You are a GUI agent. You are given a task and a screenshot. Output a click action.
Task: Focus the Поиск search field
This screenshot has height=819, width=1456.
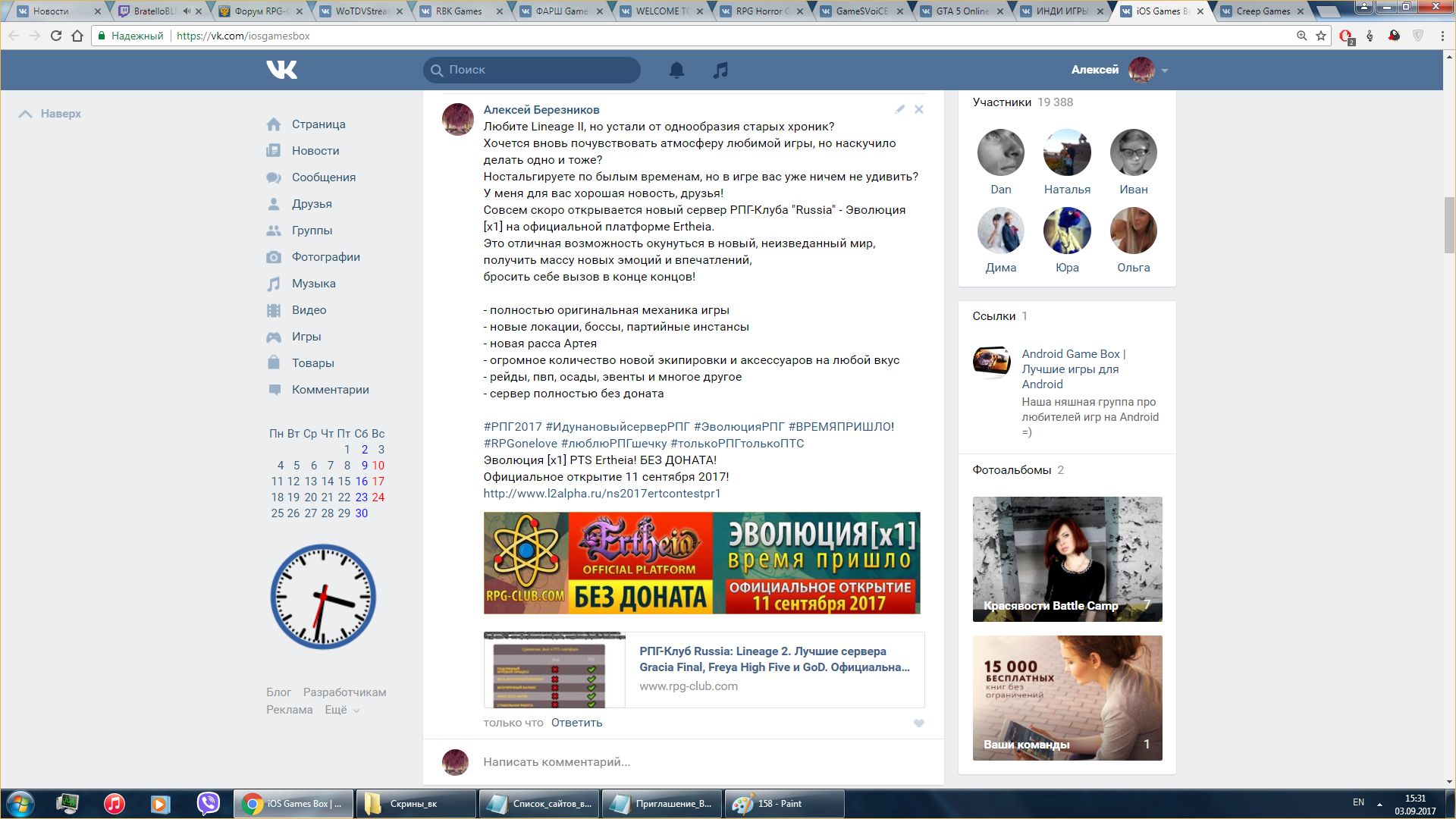coord(532,70)
